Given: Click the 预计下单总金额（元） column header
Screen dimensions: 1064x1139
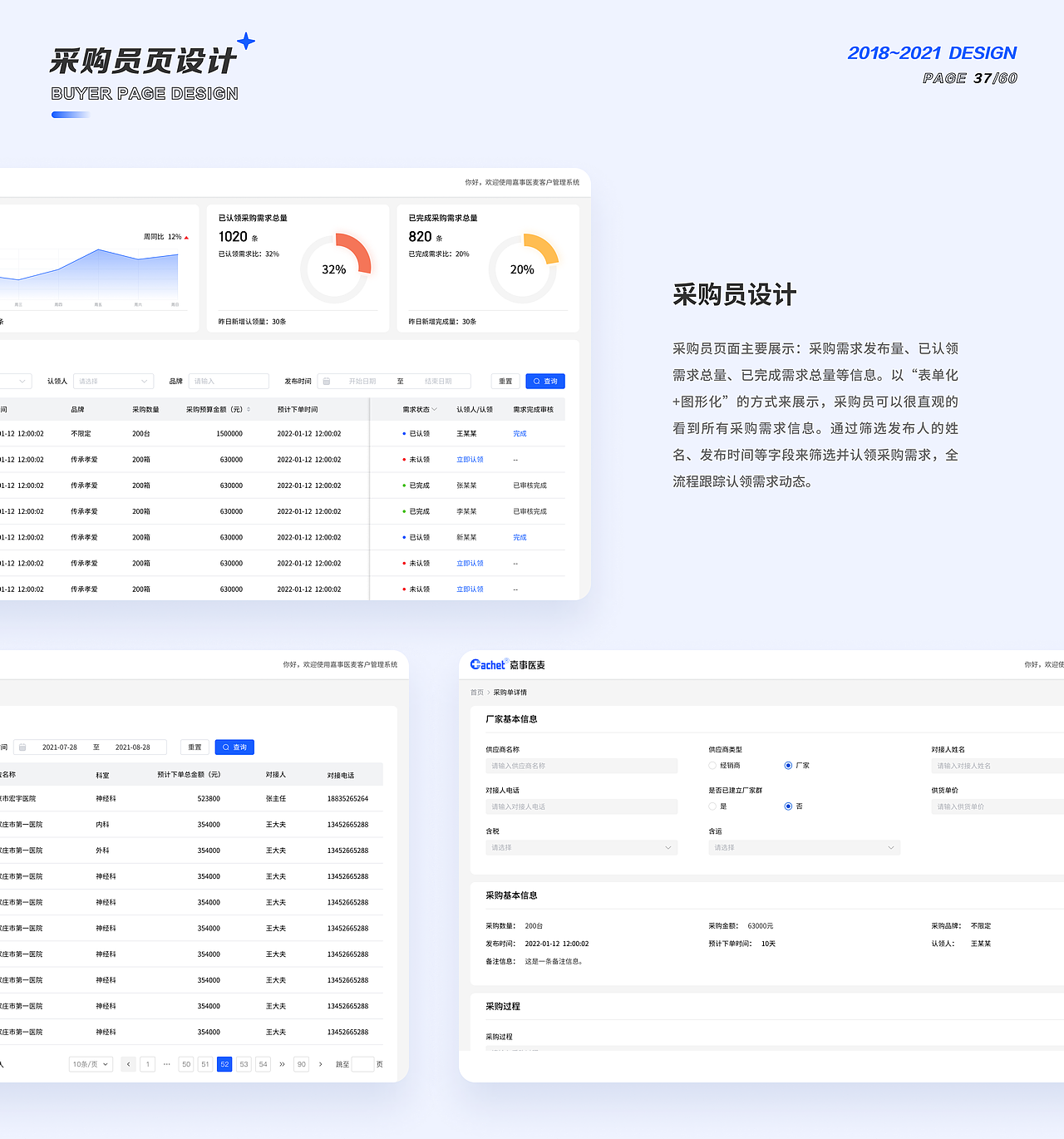Looking at the screenshot, I should [190, 775].
